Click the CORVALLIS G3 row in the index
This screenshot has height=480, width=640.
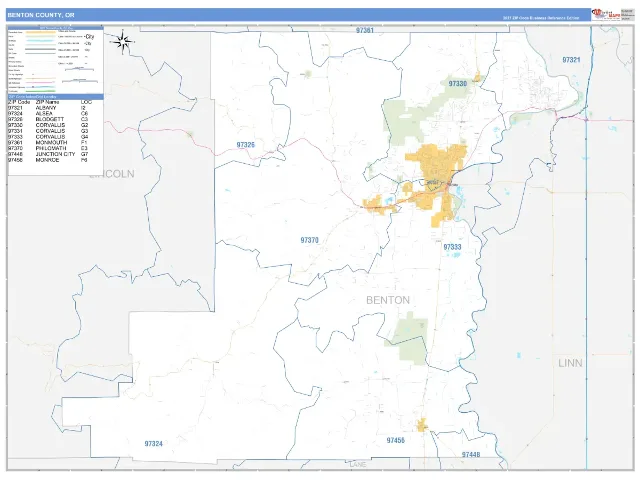point(56,131)
